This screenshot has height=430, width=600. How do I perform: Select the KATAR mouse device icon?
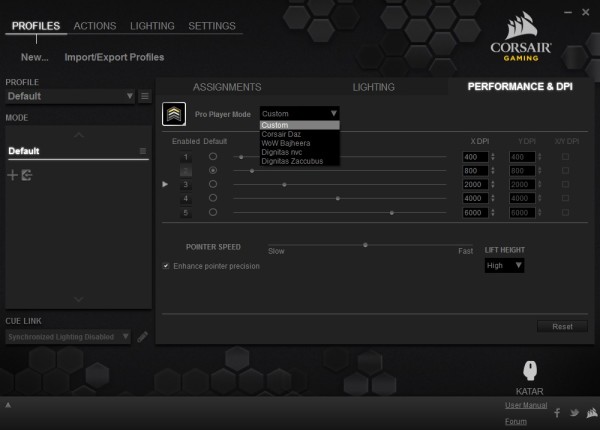click(530, 370)
